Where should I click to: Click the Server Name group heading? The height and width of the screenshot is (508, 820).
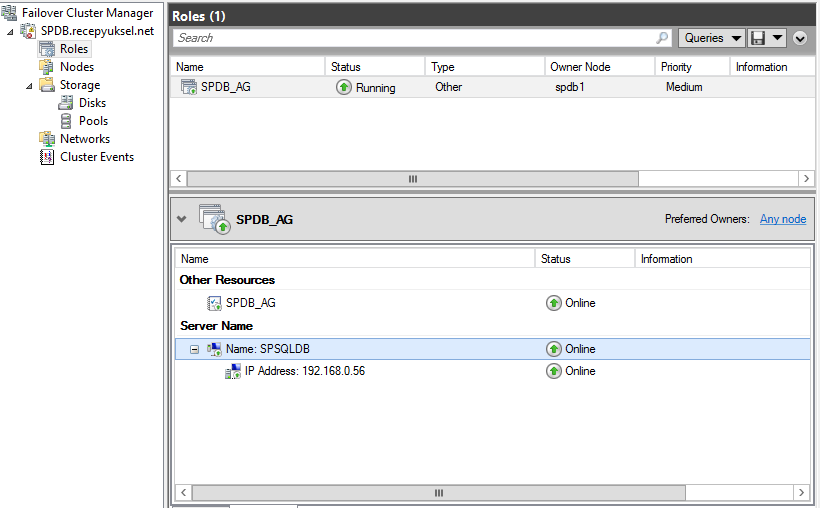click(x=217, y=326)
